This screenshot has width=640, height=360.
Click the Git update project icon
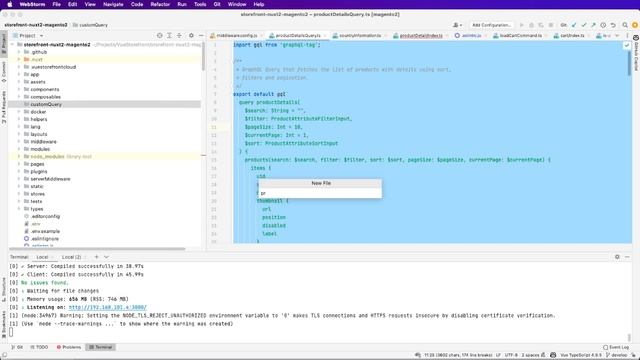[574, 25]
